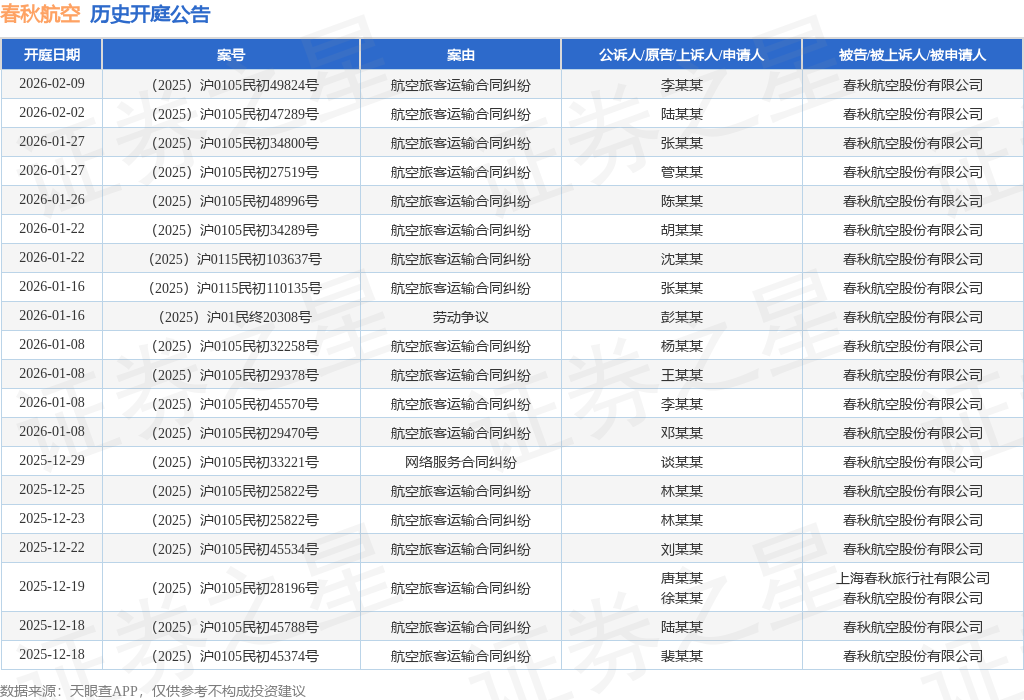Click the date cell 2025-12-29

pyautogui.click(x=52, y=460)
